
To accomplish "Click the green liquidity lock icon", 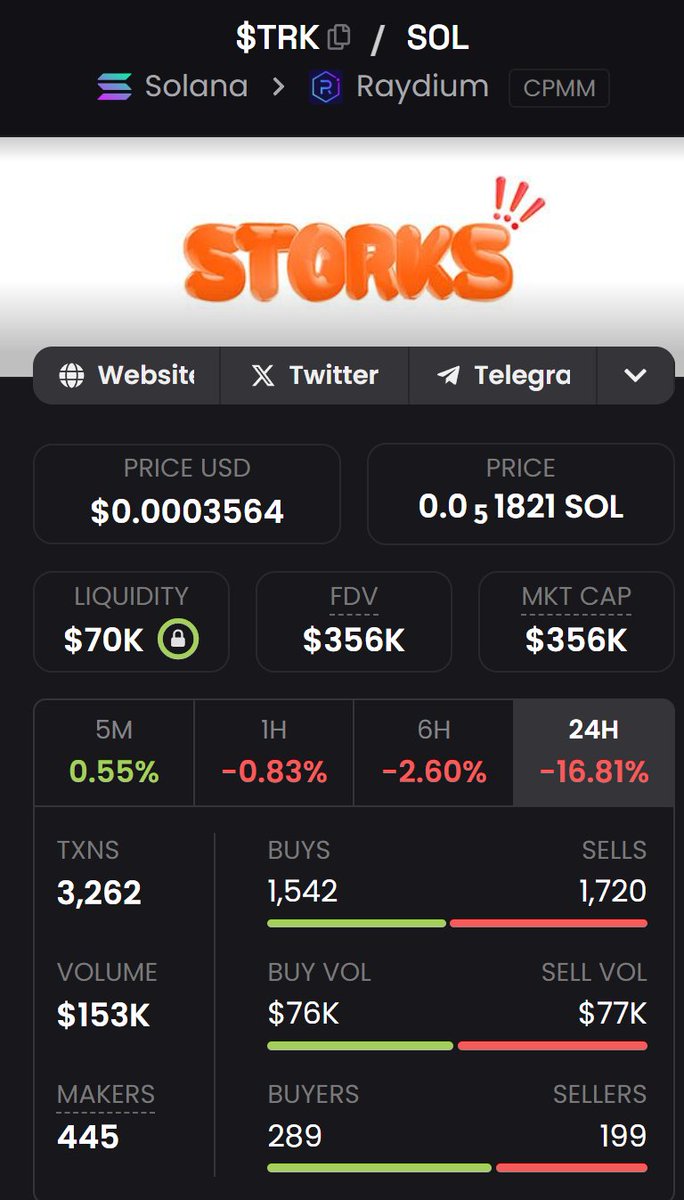I will click(178, 640).
